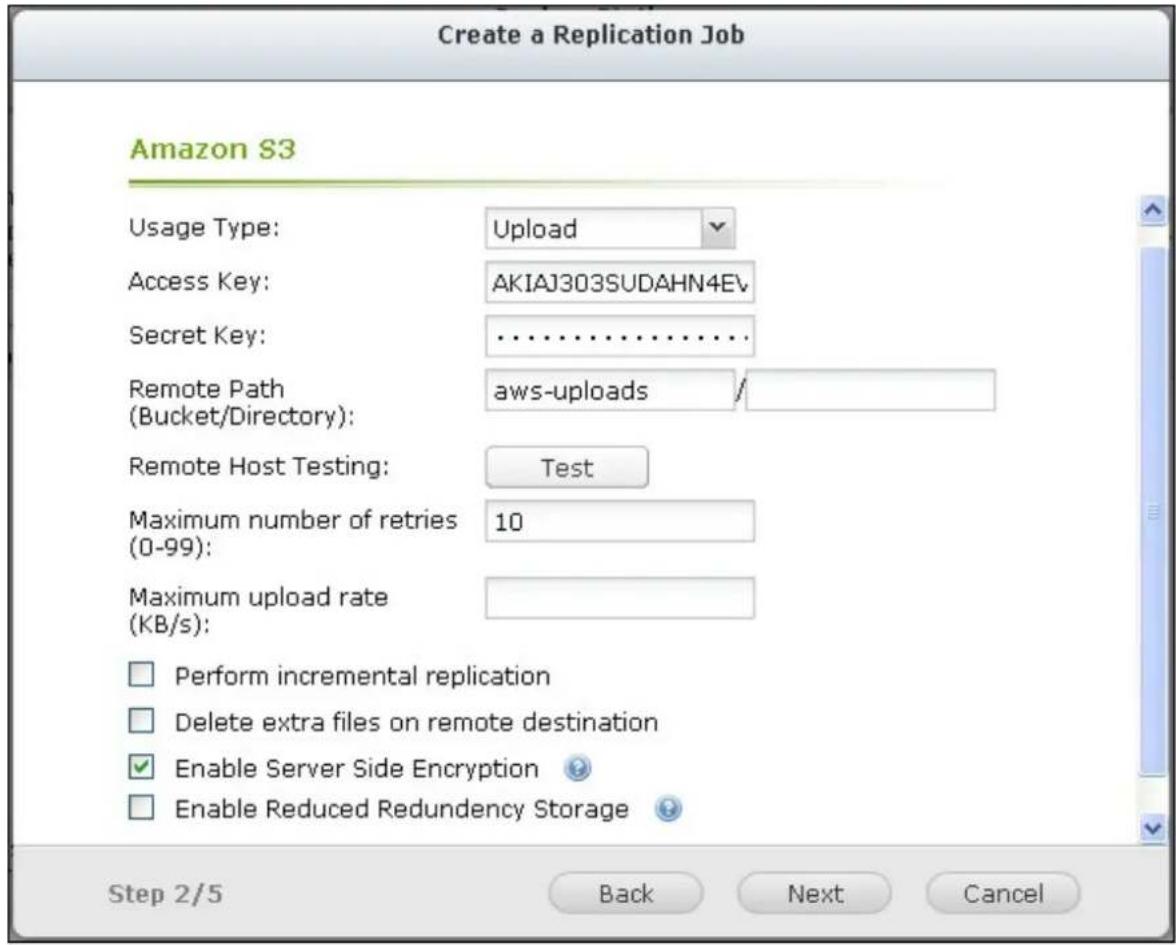This screenshot has width=1176, height=945.
Task: Click the vertical scrollbar thumb
Action: (x=1152, y=510)
